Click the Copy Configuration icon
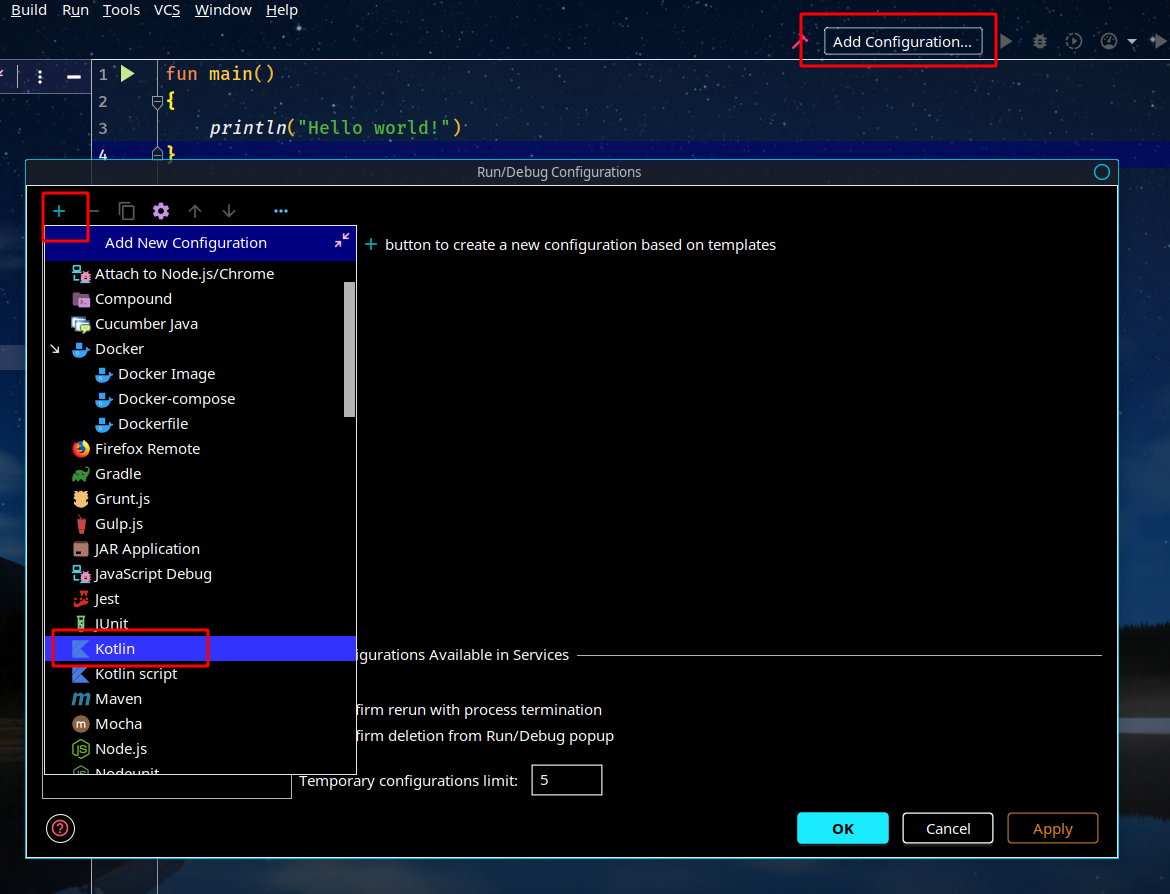This screenshot has height=894, width=1170. 127,211
